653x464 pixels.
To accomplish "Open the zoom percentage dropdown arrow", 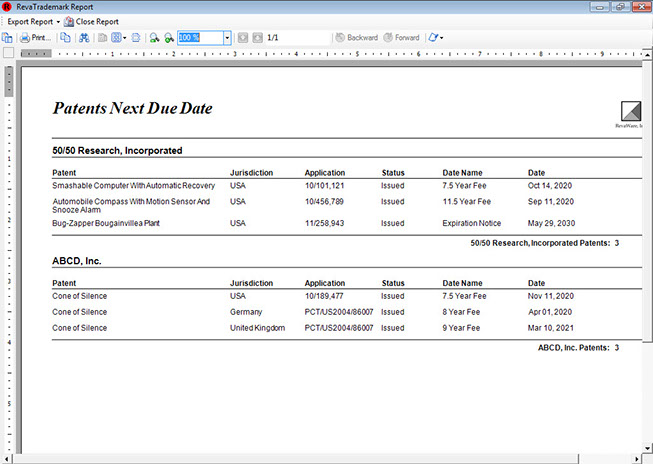I will [x=228, y=38].
